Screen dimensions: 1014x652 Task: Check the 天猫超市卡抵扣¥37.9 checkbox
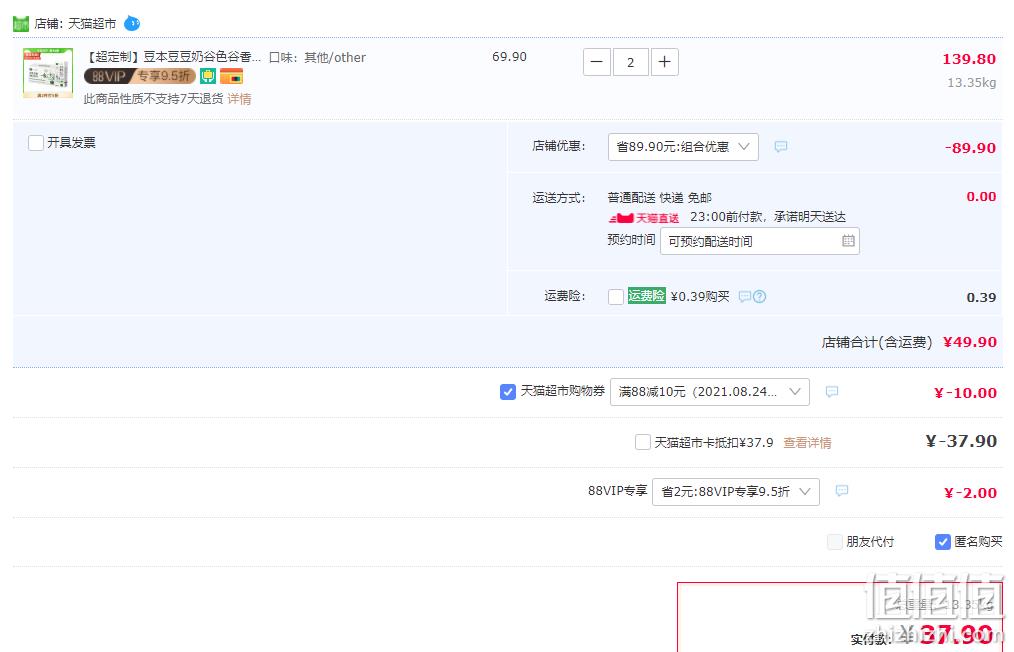(643, 442)
